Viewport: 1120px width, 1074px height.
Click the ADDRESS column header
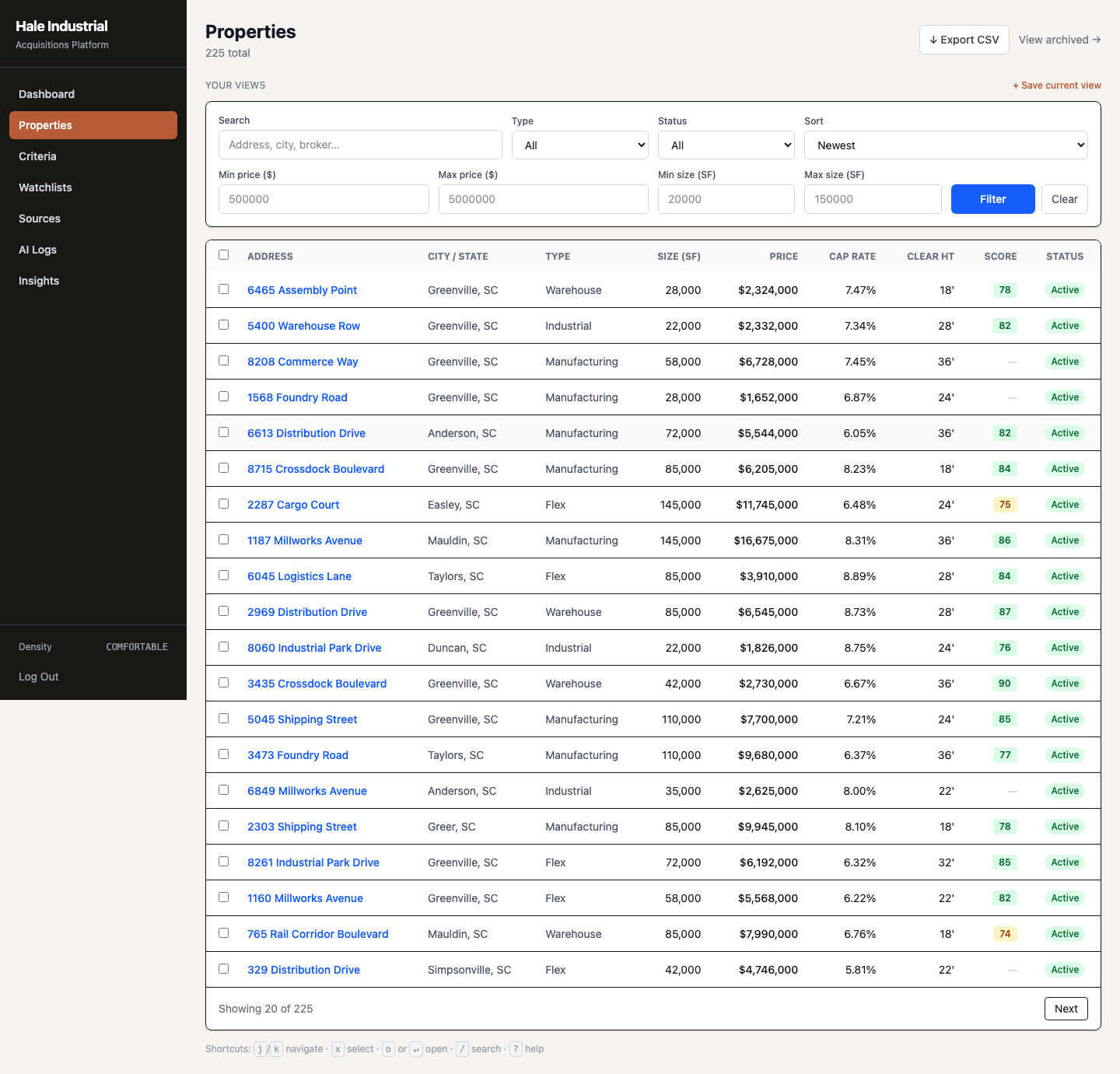[x=270, y=257]
